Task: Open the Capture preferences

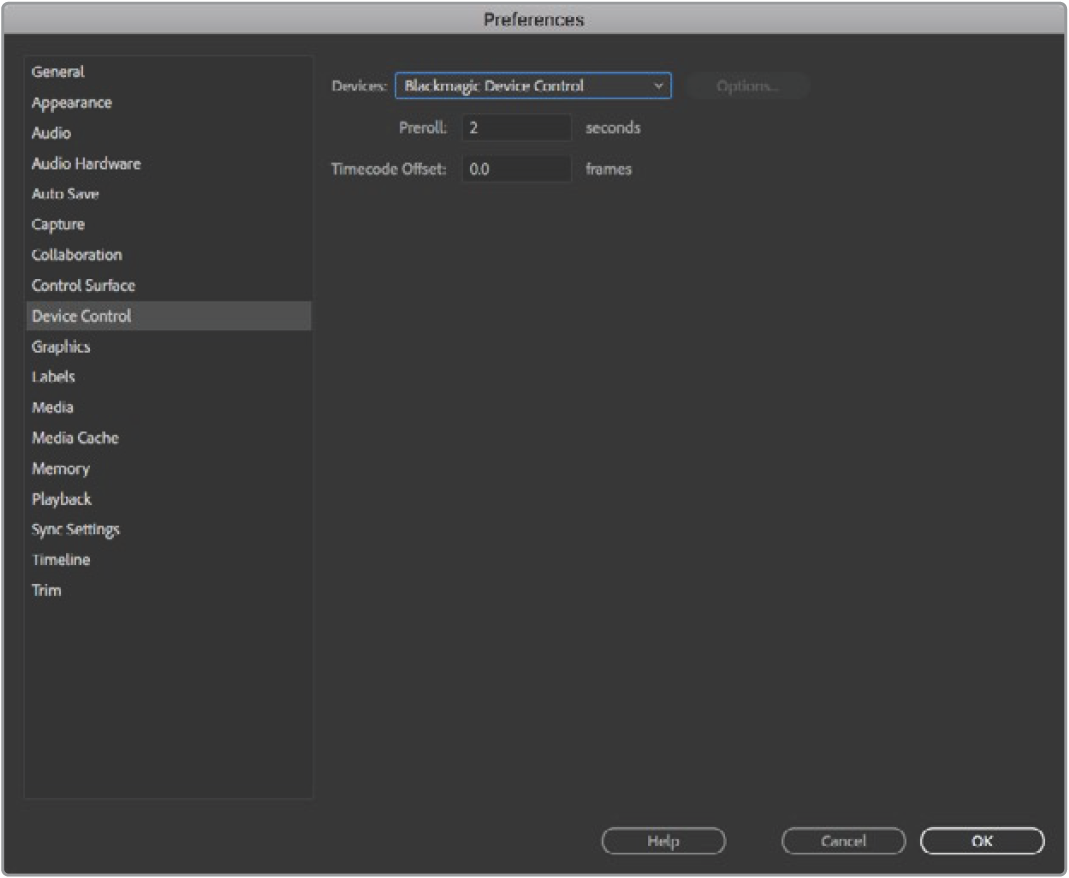Action: [58, 225]
